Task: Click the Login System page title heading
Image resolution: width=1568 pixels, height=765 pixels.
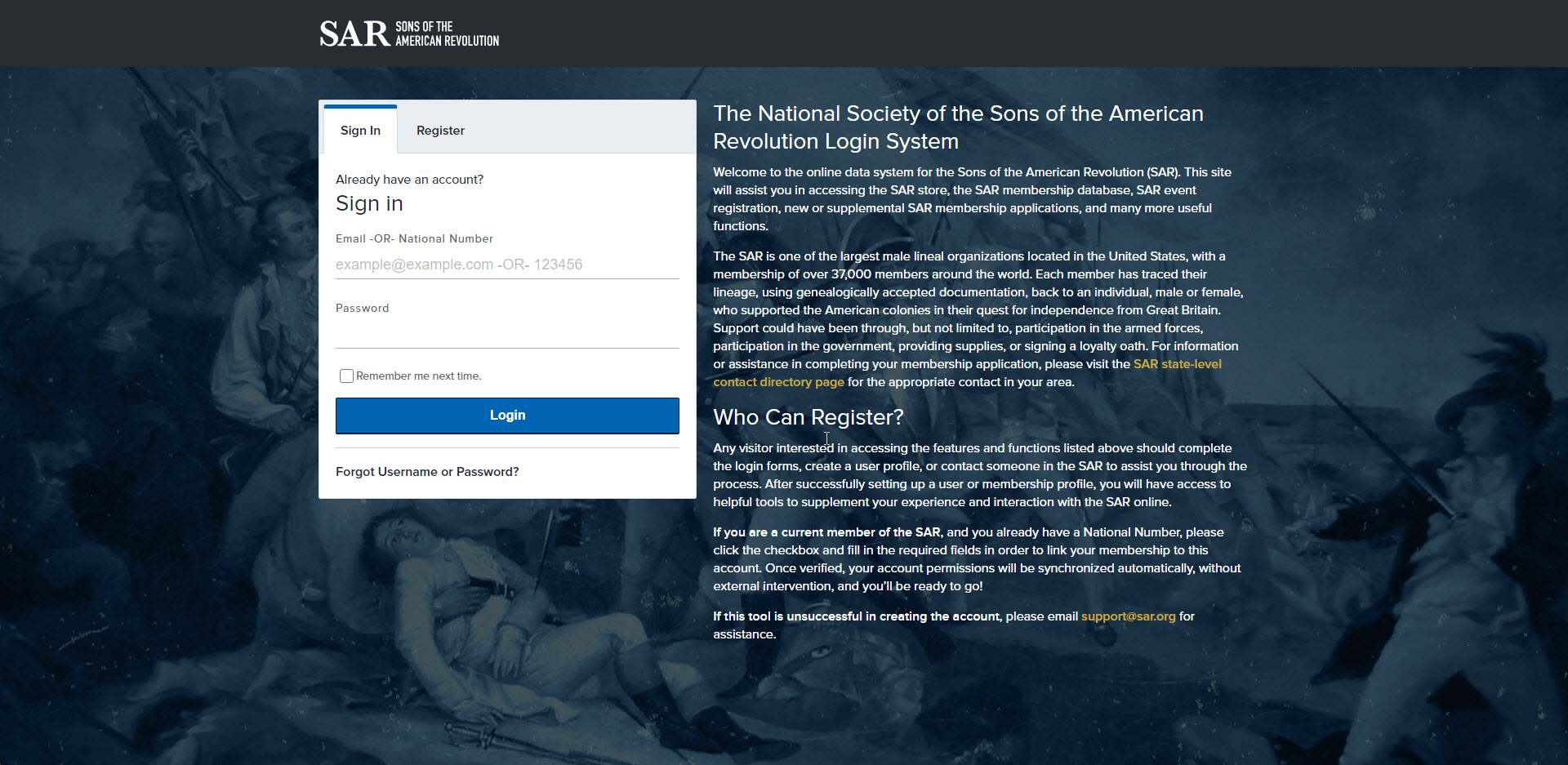Action: (x=958, y=127)
